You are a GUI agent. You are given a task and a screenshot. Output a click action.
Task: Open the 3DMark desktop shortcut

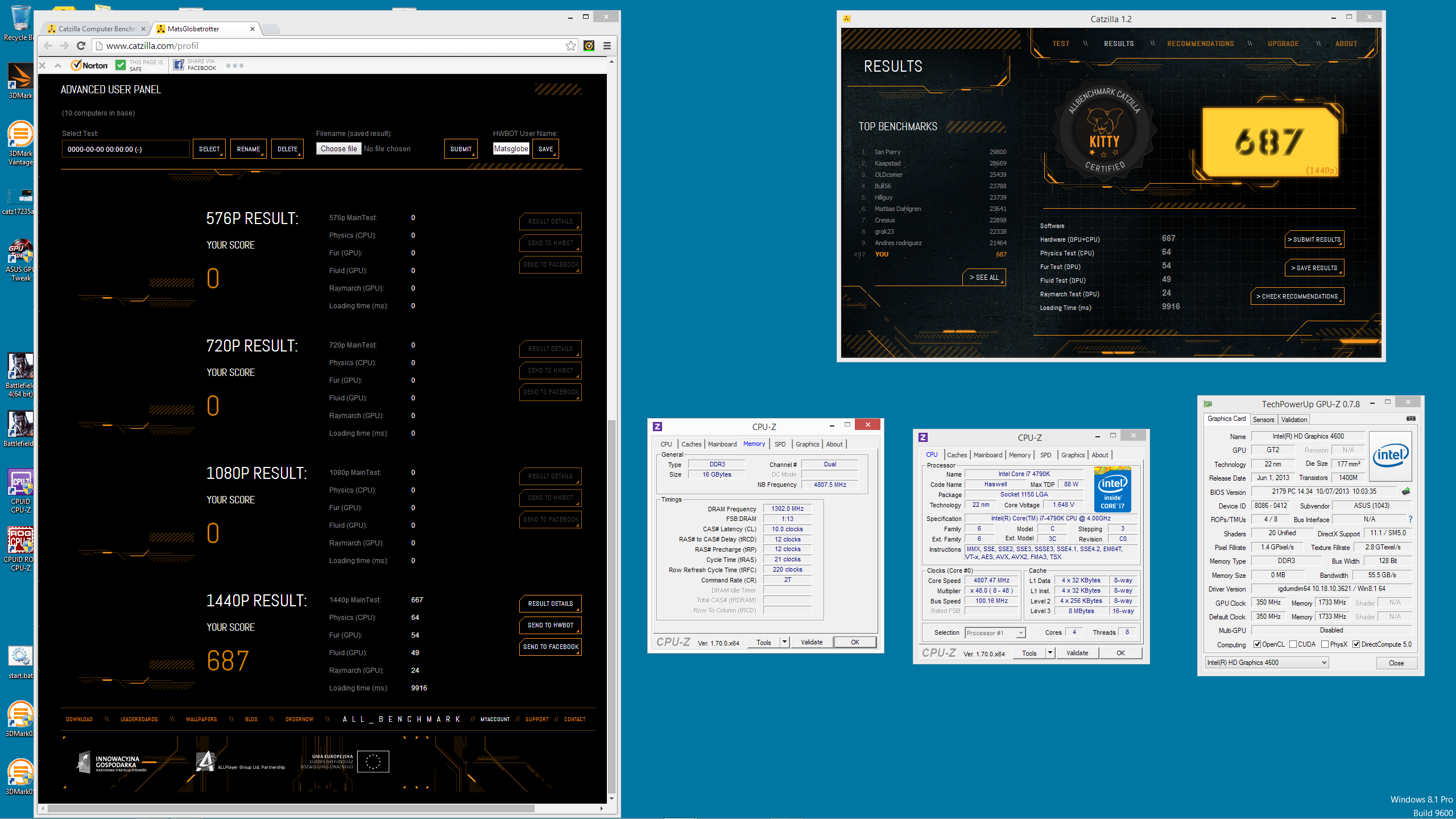click(20, 80)
